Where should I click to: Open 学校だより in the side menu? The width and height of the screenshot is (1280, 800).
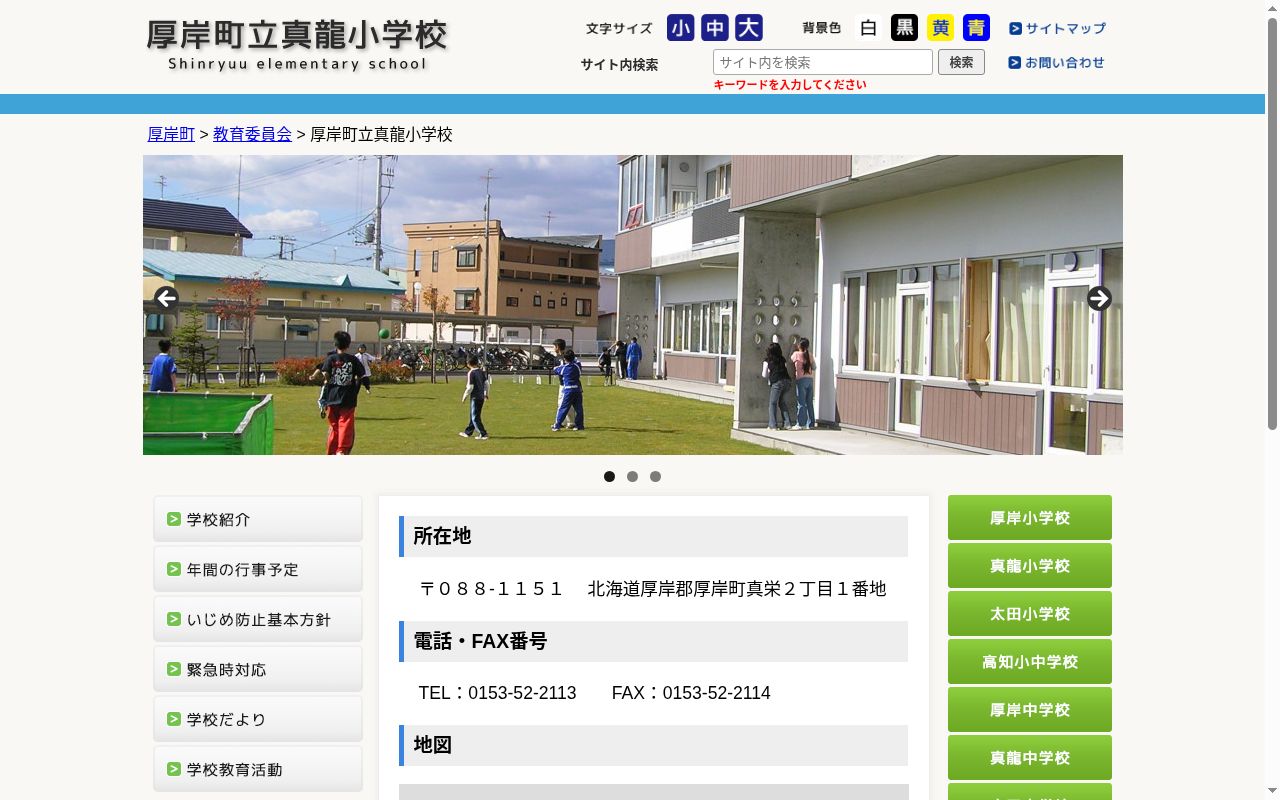point(258,719)
